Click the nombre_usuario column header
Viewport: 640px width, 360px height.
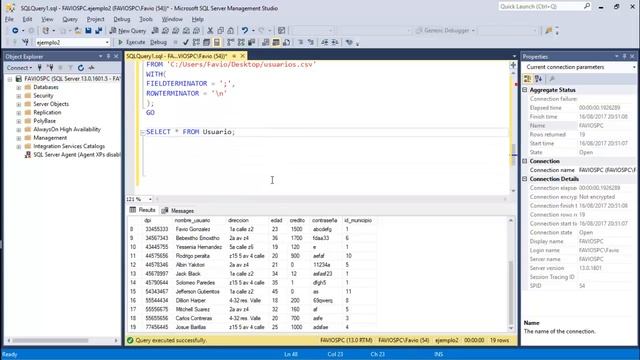click(192, 220)
